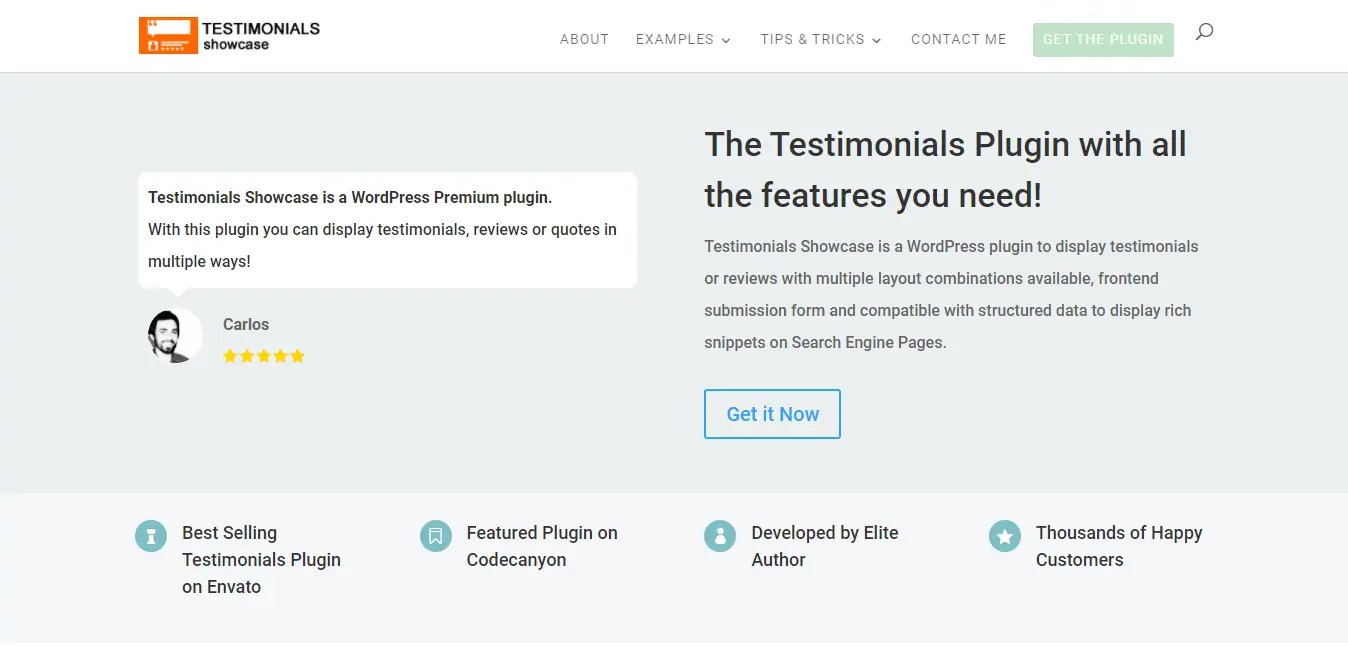Click the bookmark Featured Plugin icon
Viewport: 1348px width, 646px height.
[436, 536]
